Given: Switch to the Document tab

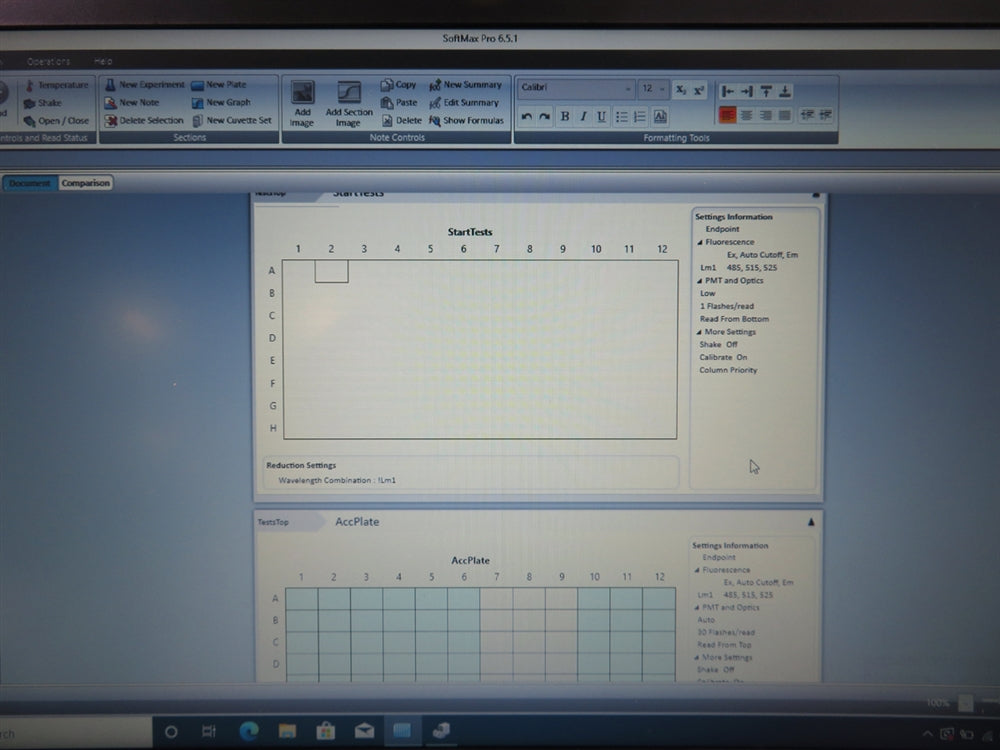Looking at the screenshot, I should (29, 183).
